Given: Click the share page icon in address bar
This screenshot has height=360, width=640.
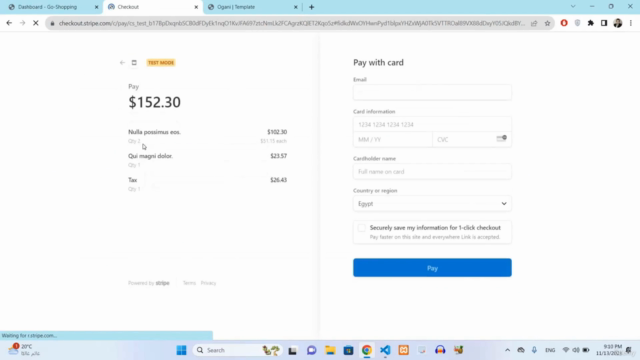Looking at the screenshot, I should [534, 23].
